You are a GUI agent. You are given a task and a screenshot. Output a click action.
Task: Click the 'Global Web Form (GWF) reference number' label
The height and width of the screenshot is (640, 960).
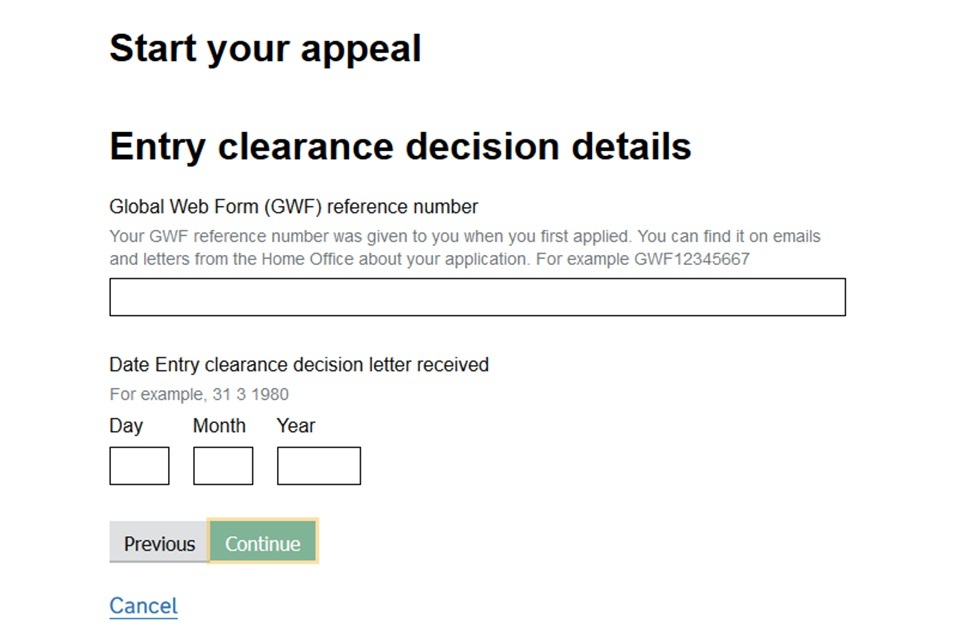[x=293, y=207]
